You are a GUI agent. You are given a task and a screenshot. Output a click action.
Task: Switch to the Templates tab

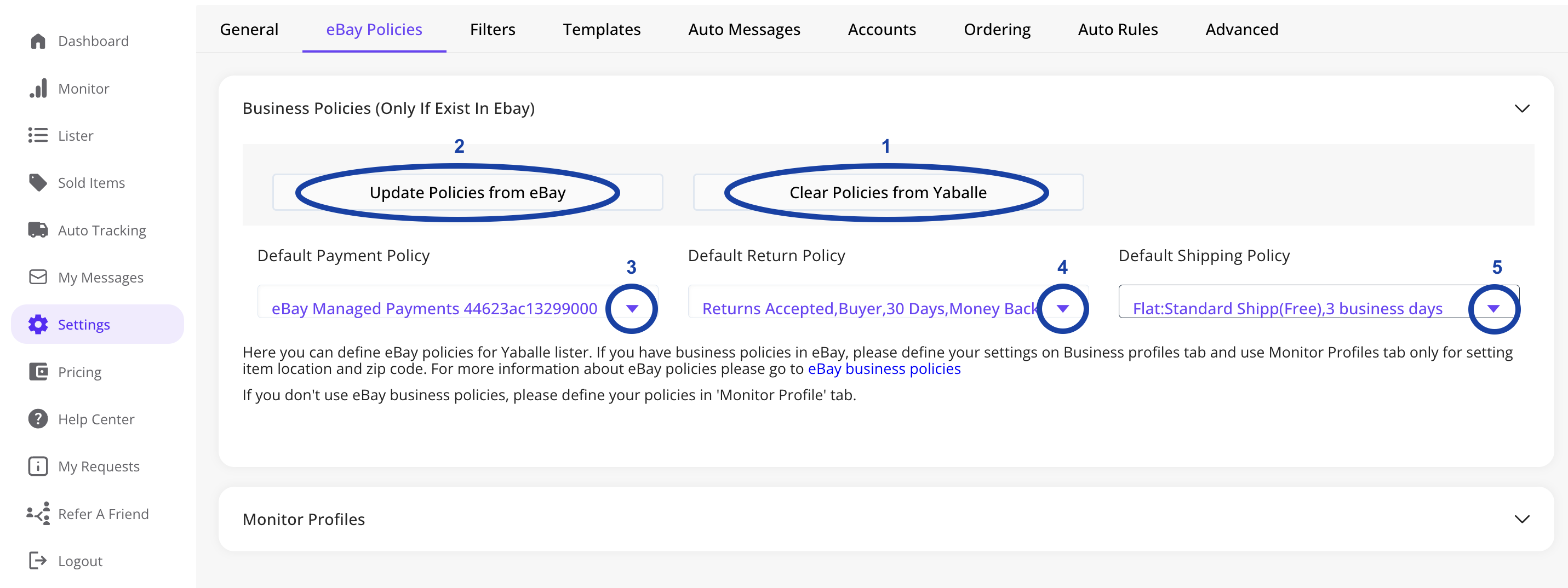(602, 28)
